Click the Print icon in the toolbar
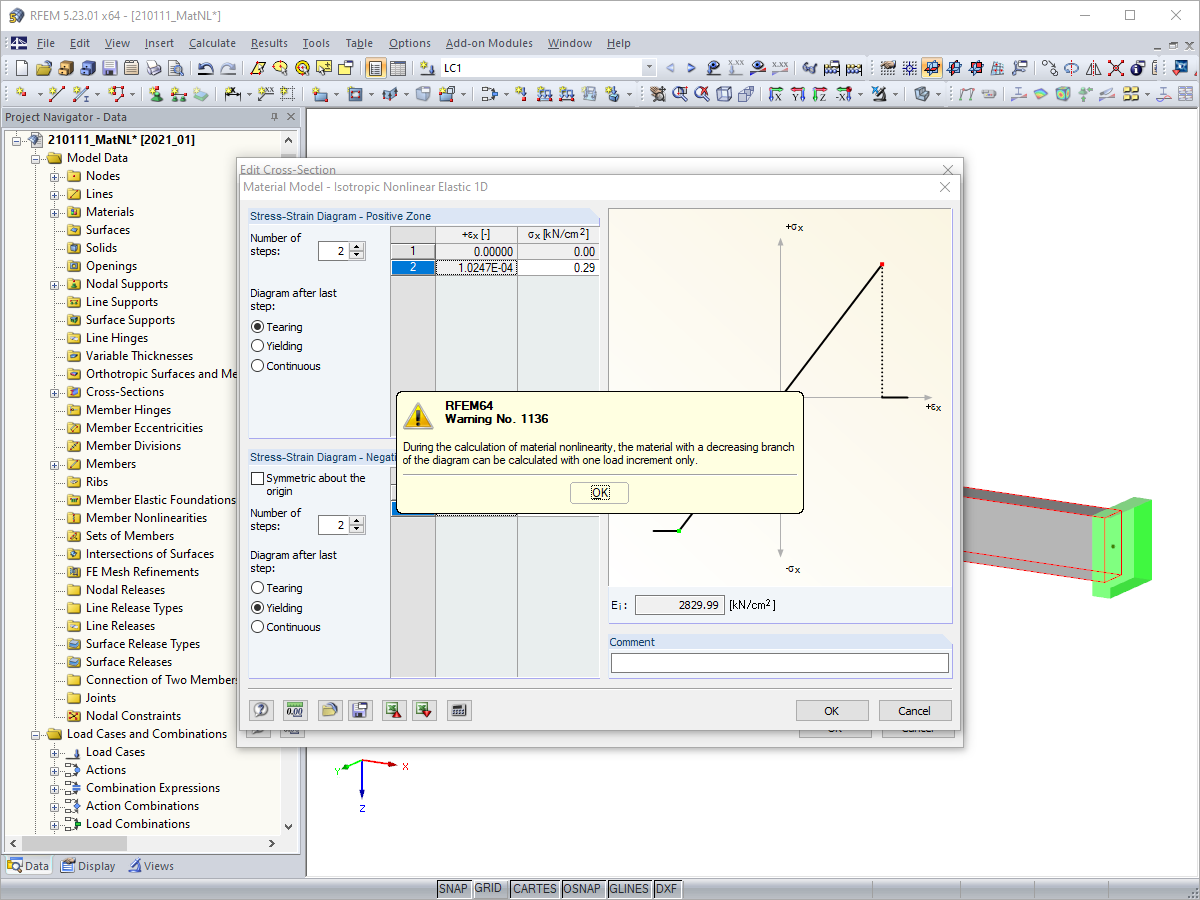1200x900 pixels. pyautogui.click(x=153, y=69)
